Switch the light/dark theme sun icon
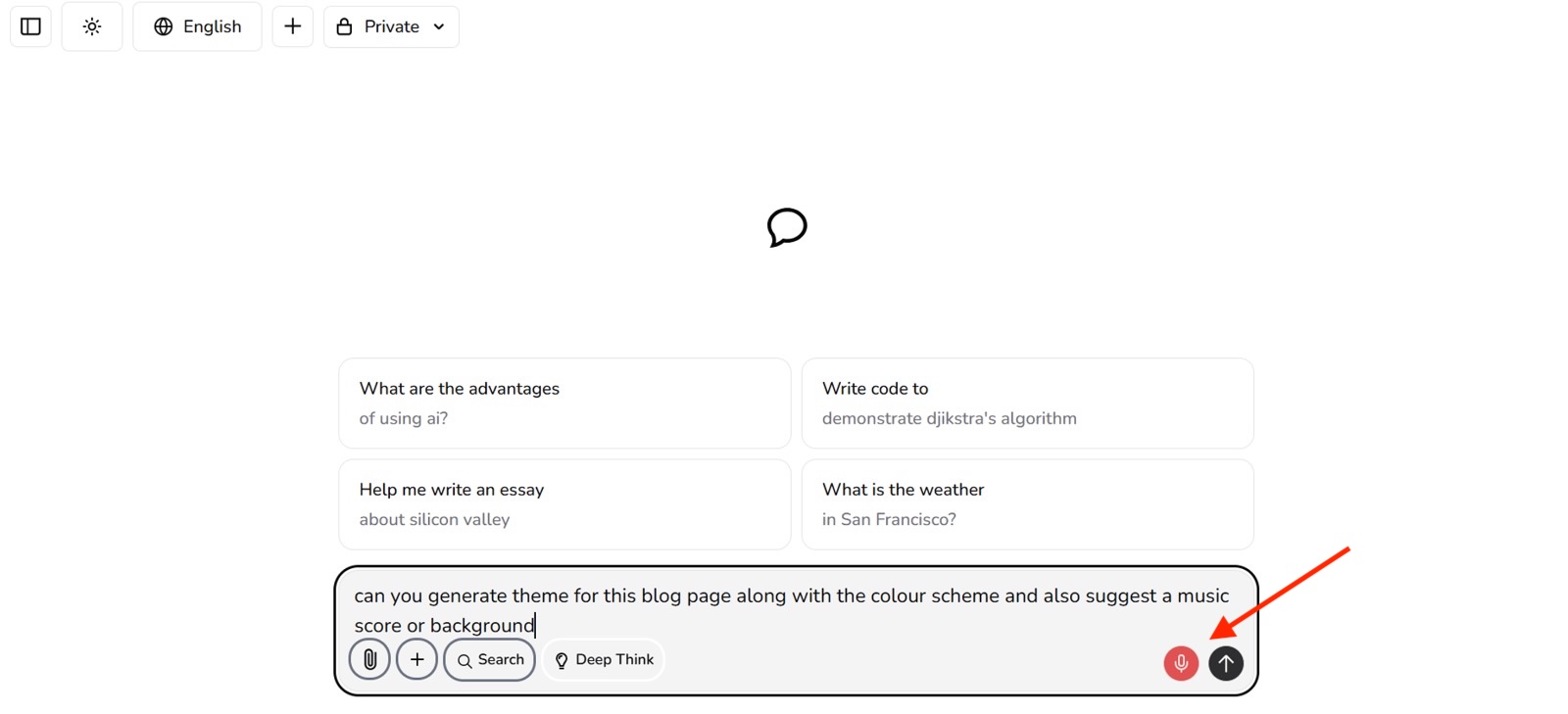Viewport: 1568px width, 714px height. point(92,26)
